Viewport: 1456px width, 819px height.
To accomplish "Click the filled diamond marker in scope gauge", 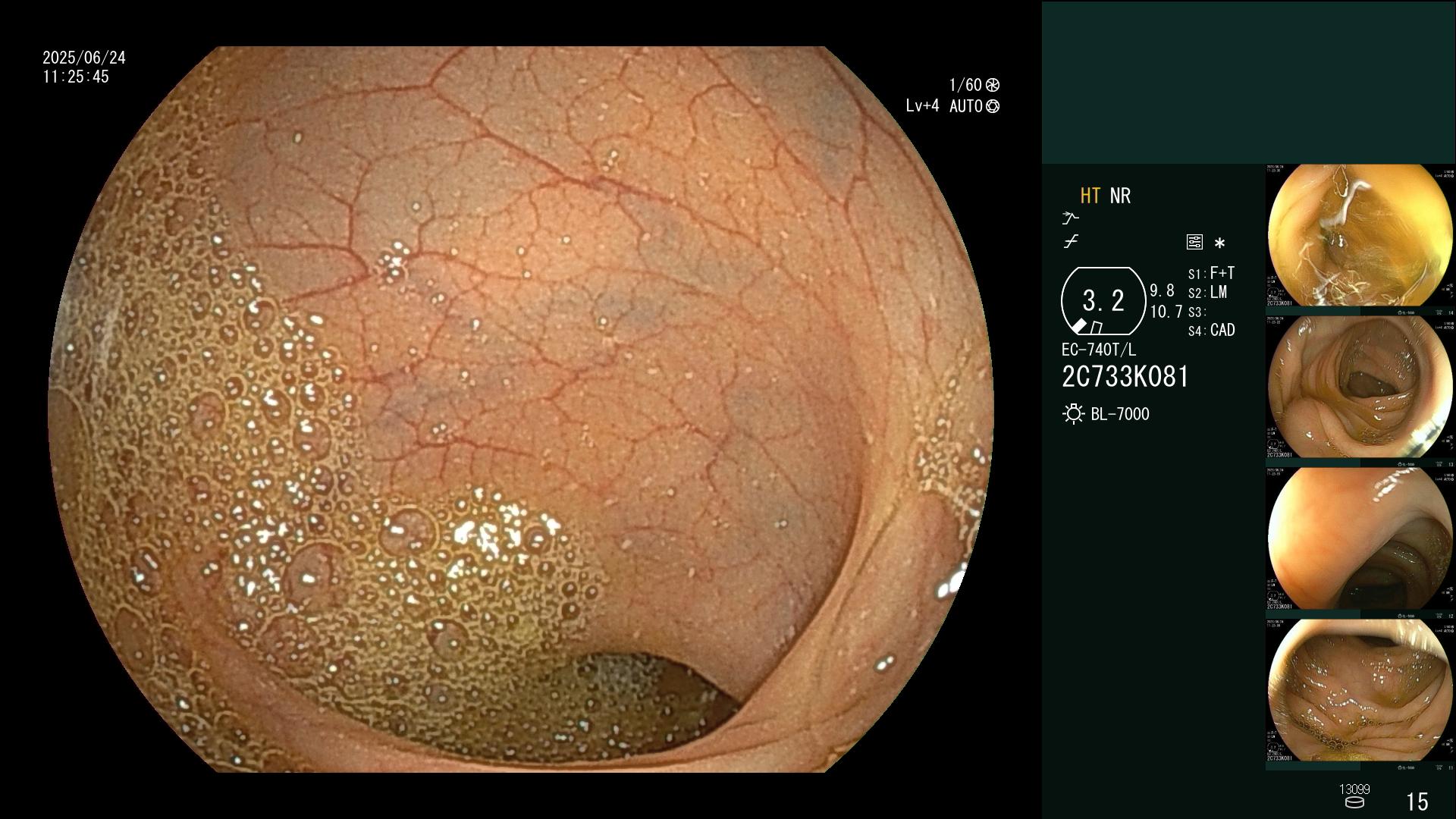I will point(1078,326).
